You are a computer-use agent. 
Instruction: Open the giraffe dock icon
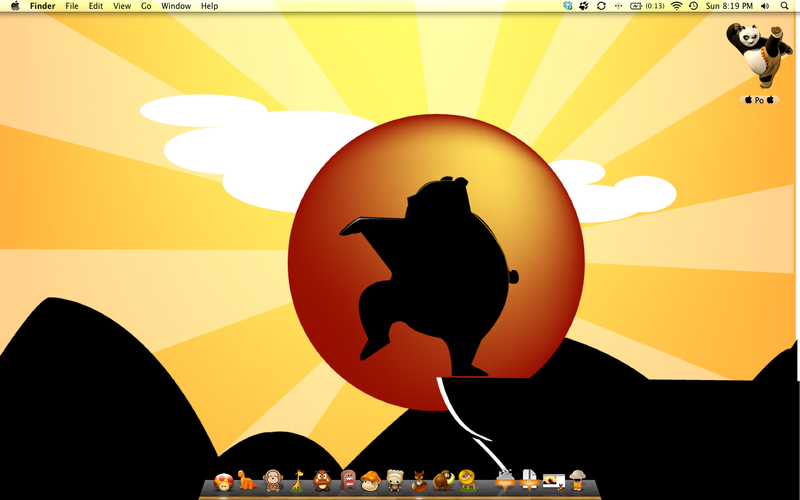(297, 481)
